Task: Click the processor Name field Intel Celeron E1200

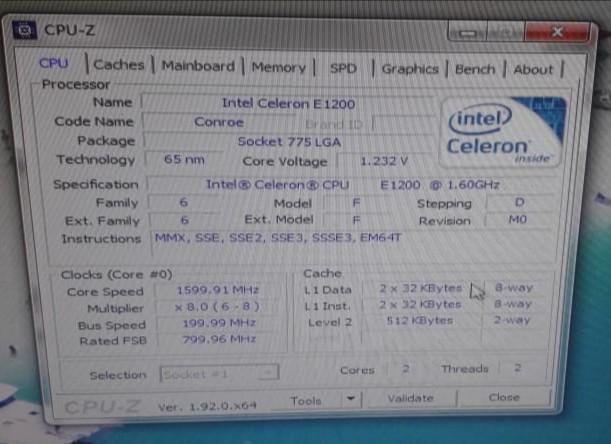Action: coord(288,103)
